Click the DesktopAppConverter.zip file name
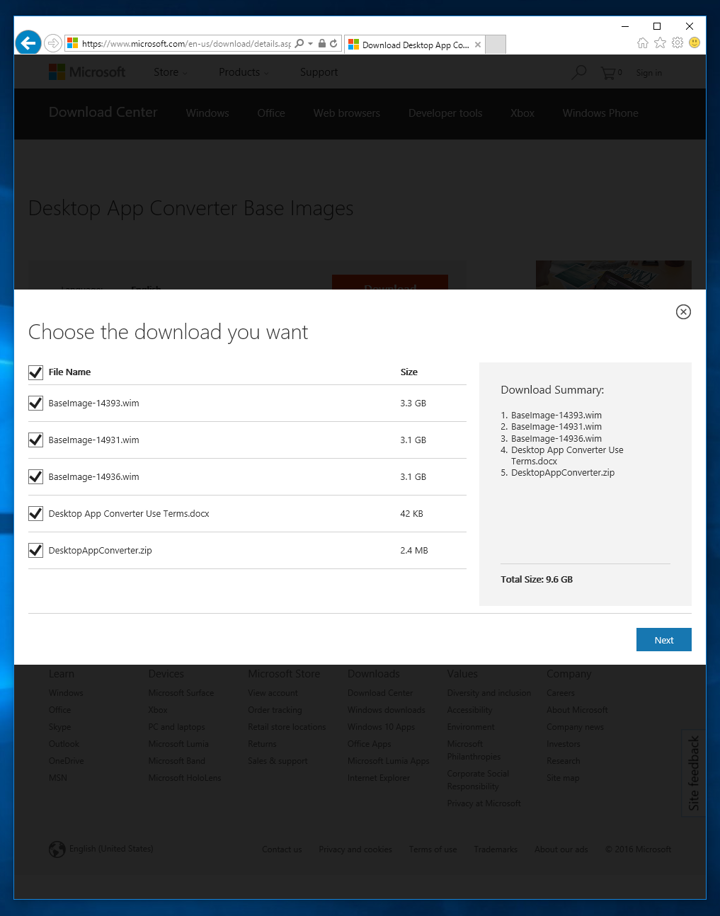 pyautogui.click(x=100, y=550)
